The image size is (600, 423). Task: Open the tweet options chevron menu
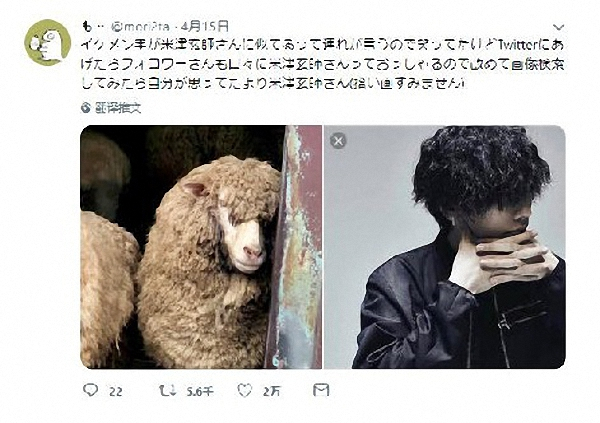pos(559,27)
